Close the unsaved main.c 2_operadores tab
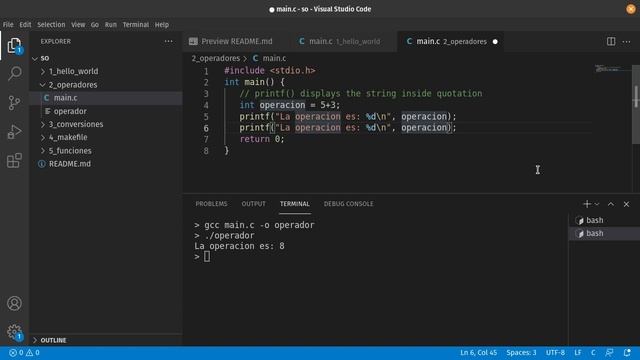The width and height of the screenshot is (640, 360). (x=495, y=42)
